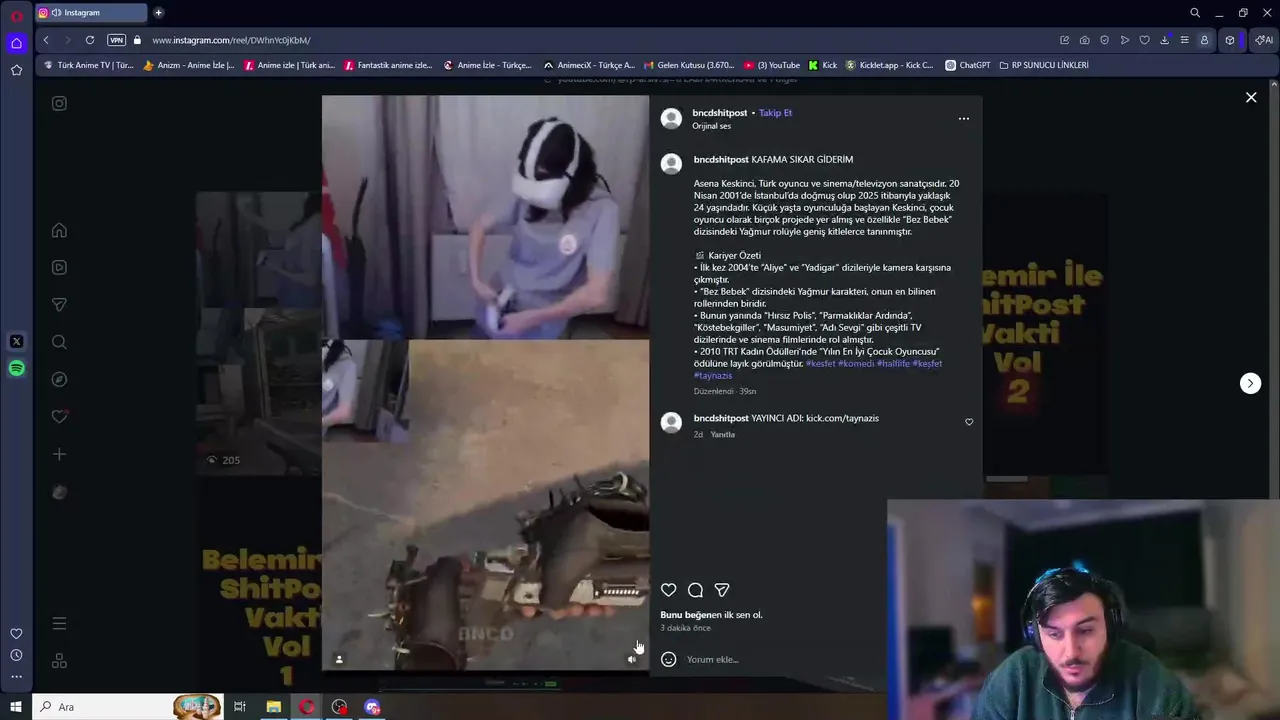Screen dimensions: 1280x720
Task: Open the Opera AI button
Action: click(x=1264, y=40)
